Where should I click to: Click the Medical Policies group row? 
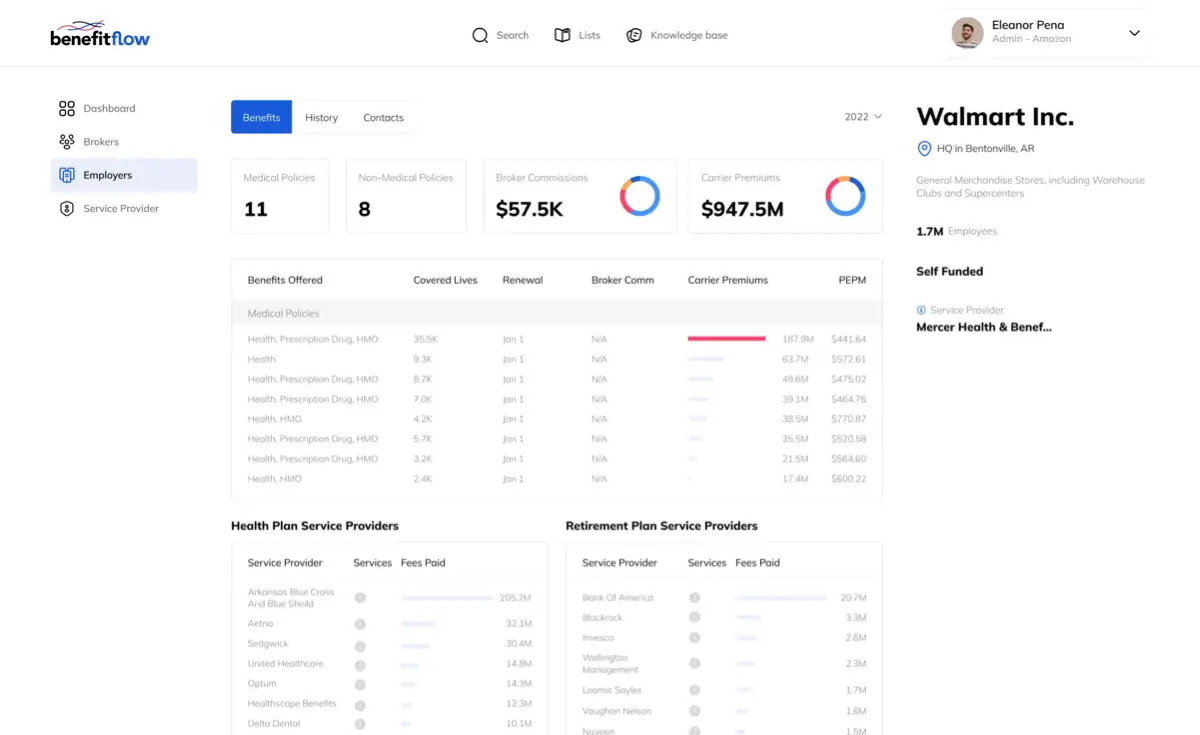(x=557, y=313)
